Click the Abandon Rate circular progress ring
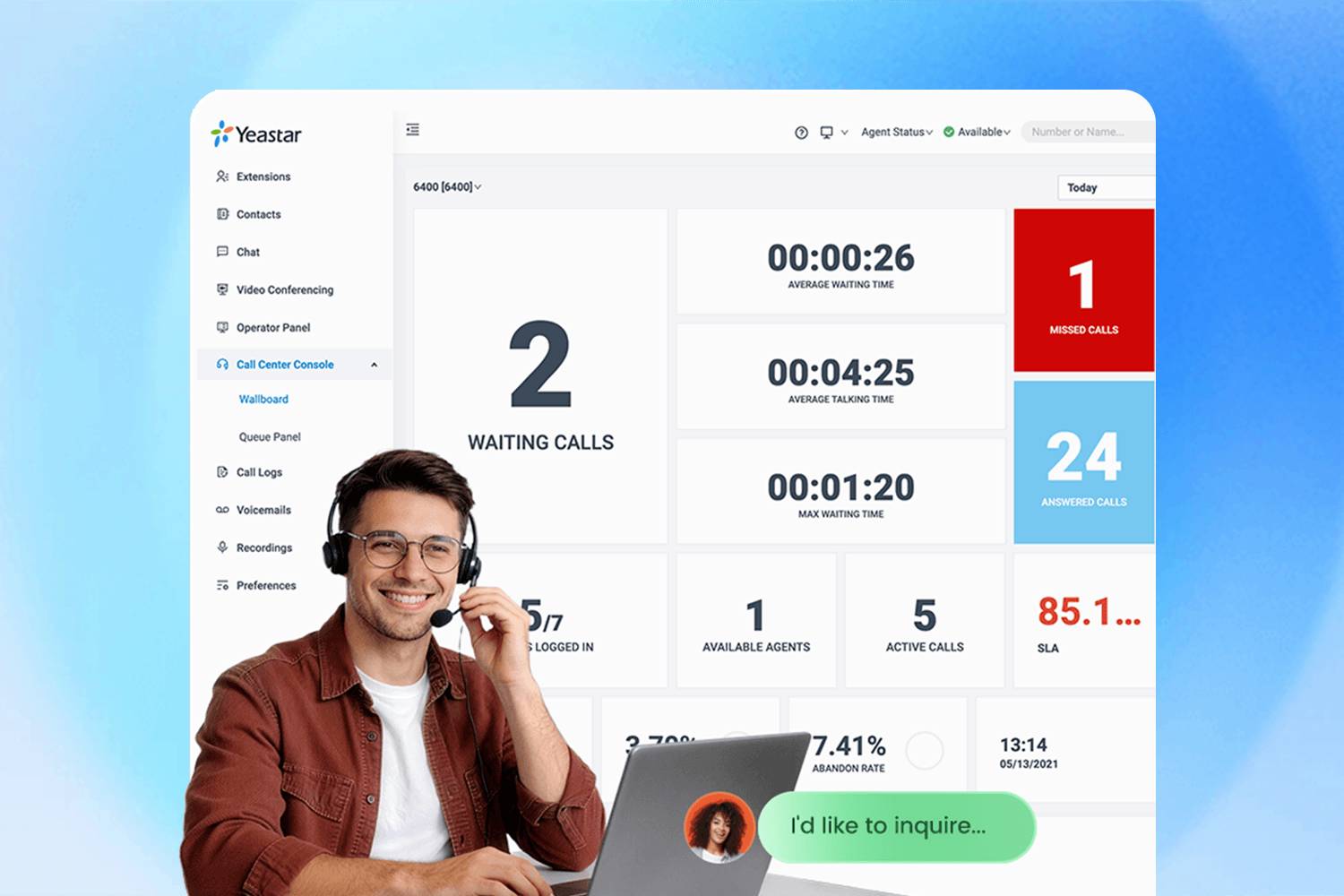 925,750
